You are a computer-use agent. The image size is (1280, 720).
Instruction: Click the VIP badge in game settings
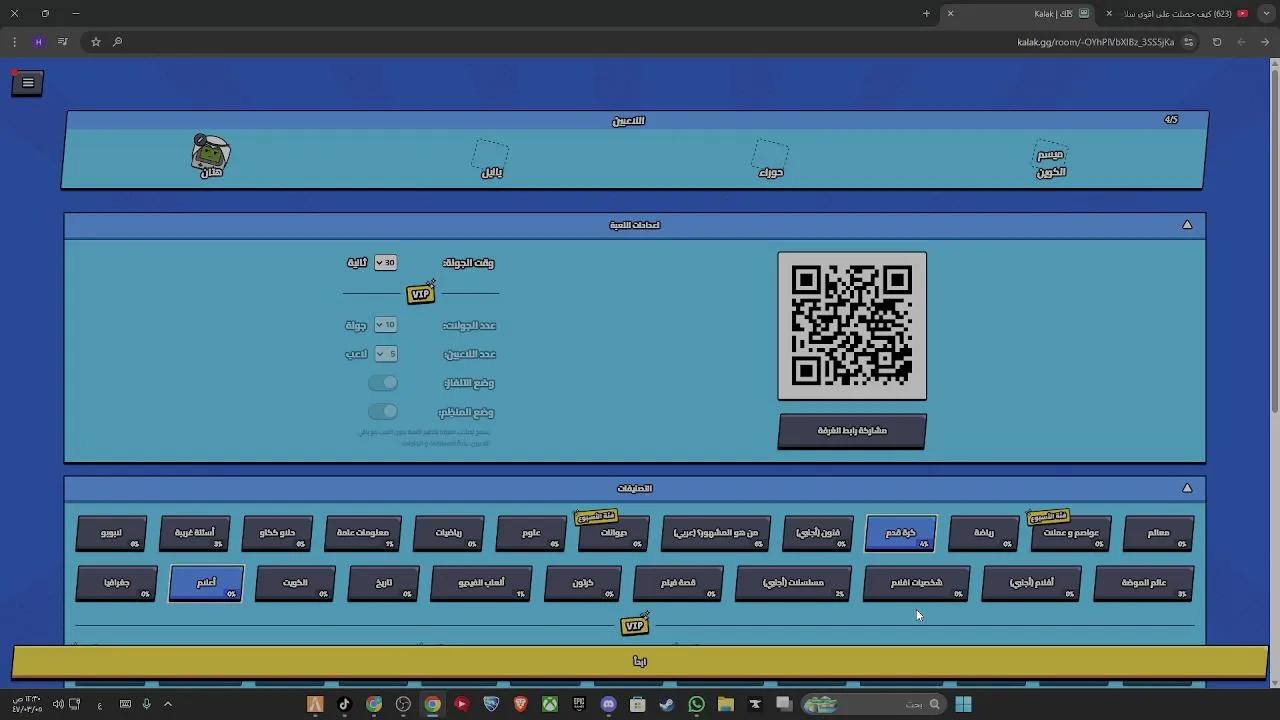point(421,294)
